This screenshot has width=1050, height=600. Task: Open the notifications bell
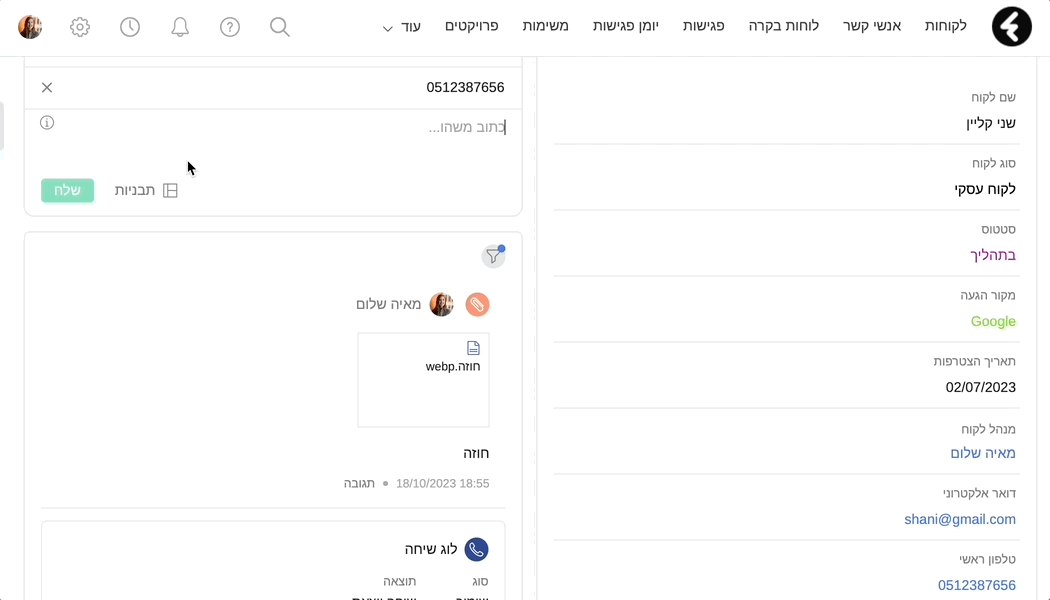(x=179, y=27)
